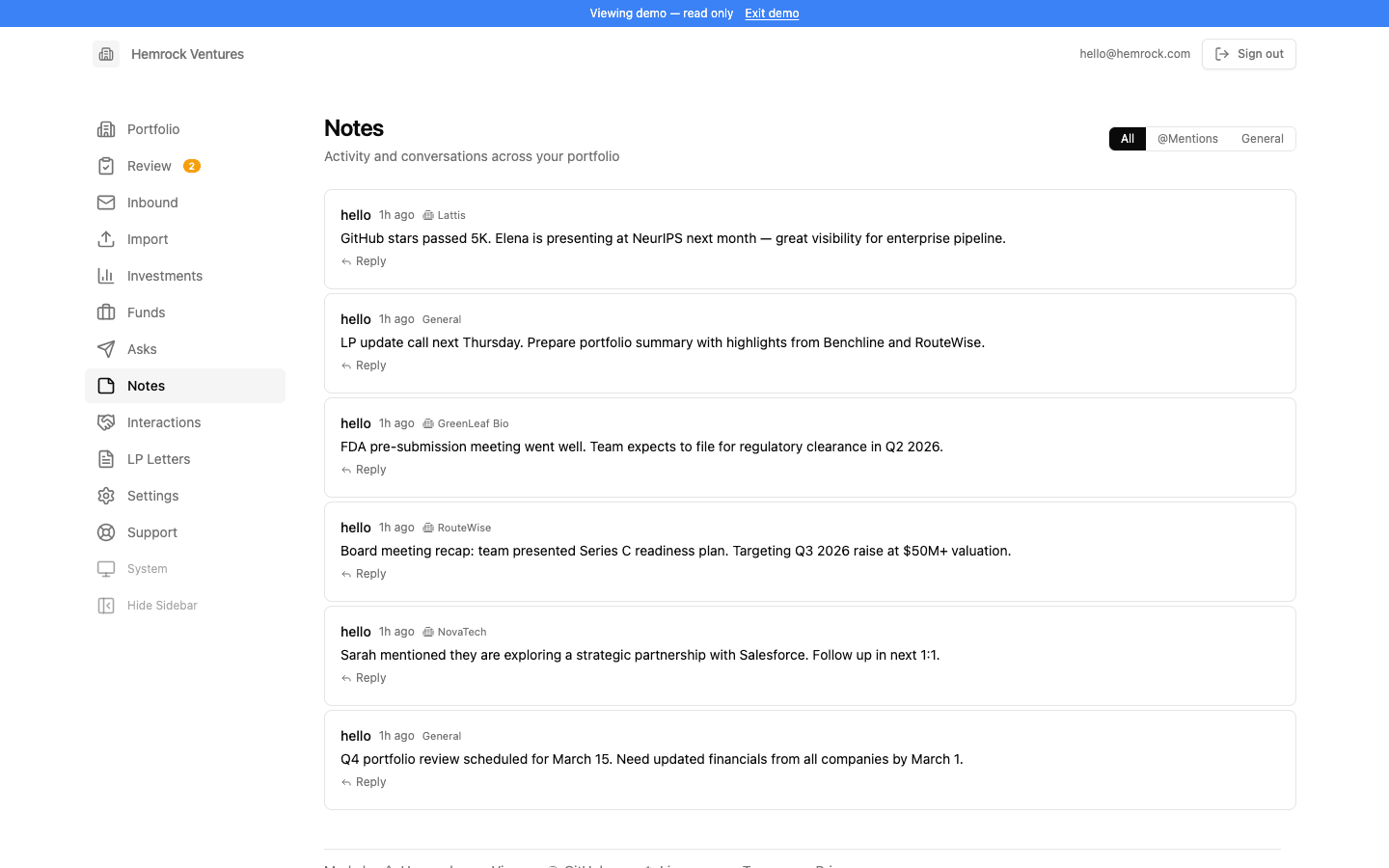Select the All notes filter tab
This screenshot has width=1389, height=868.
pos(1128,139)
